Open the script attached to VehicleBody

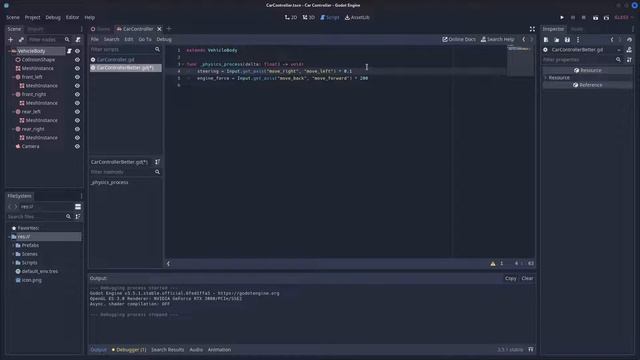[69, 51]
